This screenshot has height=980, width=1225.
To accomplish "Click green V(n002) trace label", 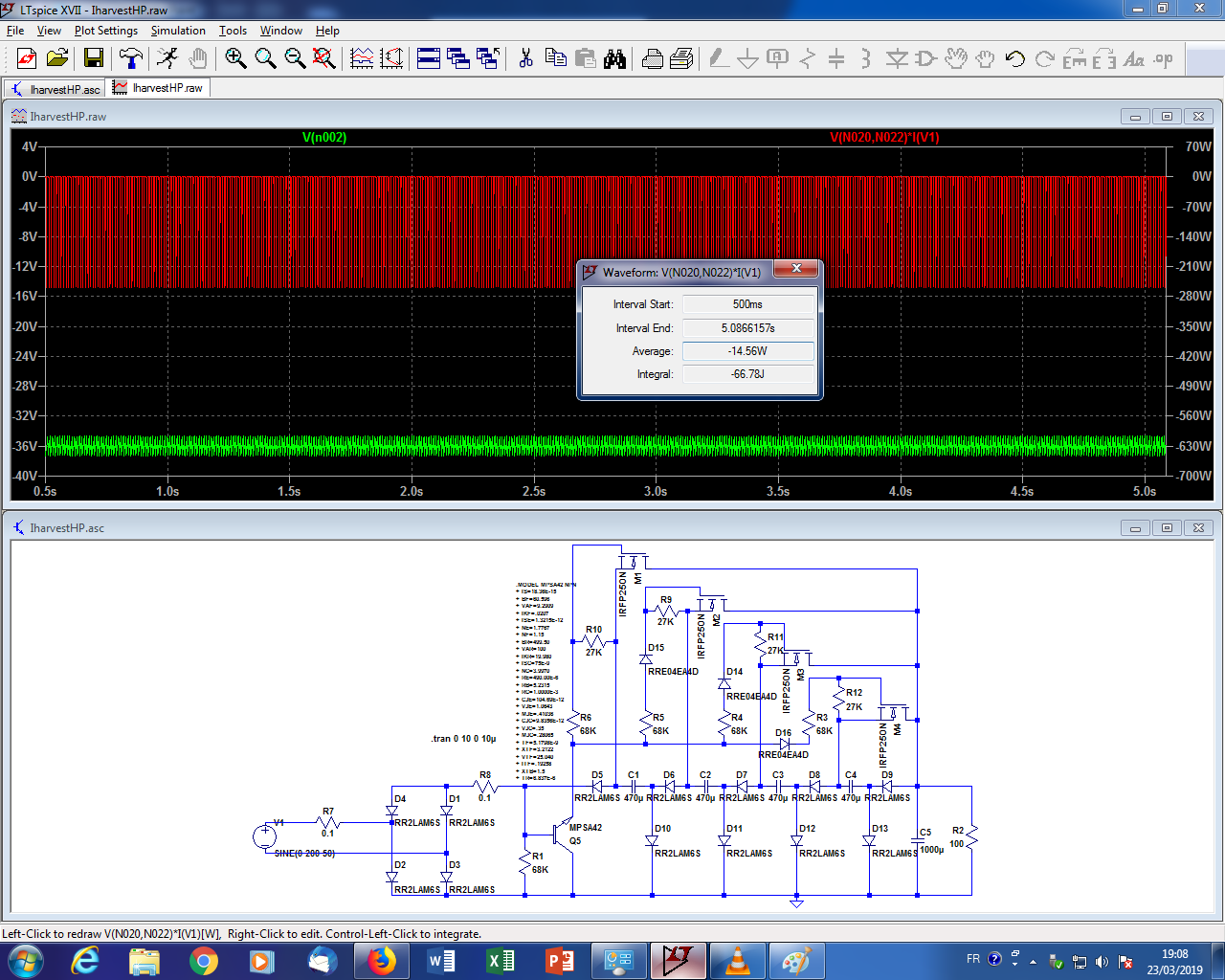I will 324,138.
